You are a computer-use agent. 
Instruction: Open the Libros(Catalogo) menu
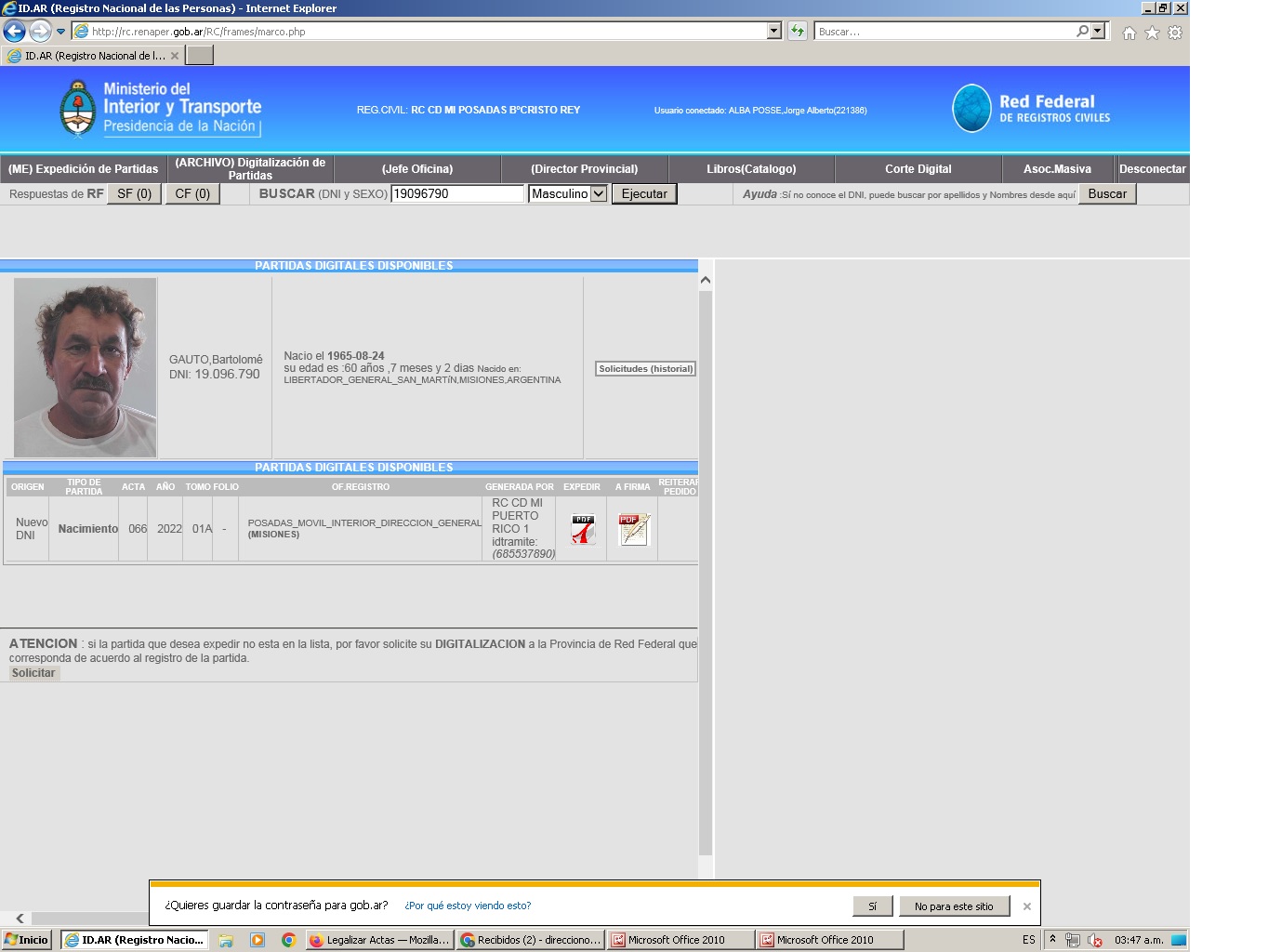pos(750,169)
